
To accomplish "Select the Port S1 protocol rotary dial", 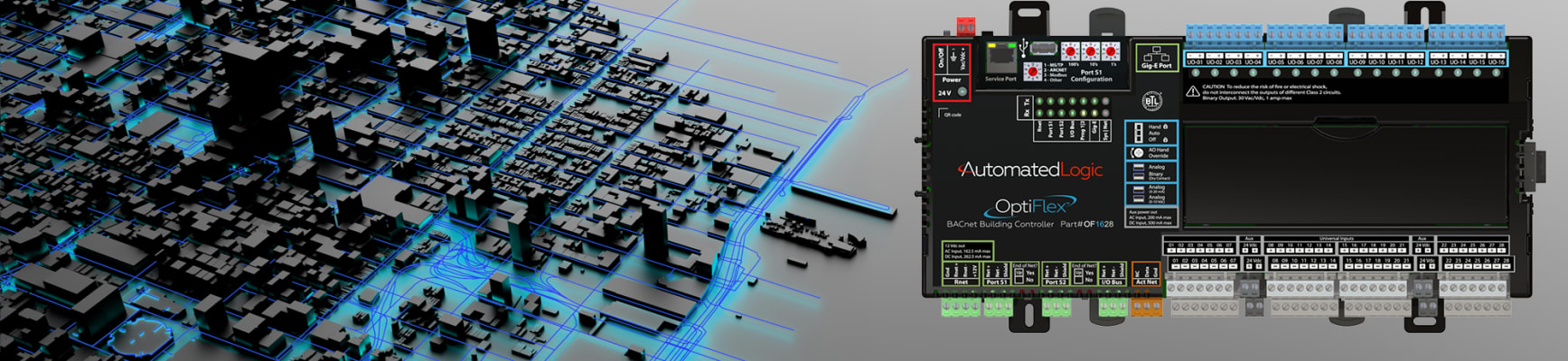I will click(1031, 71).
